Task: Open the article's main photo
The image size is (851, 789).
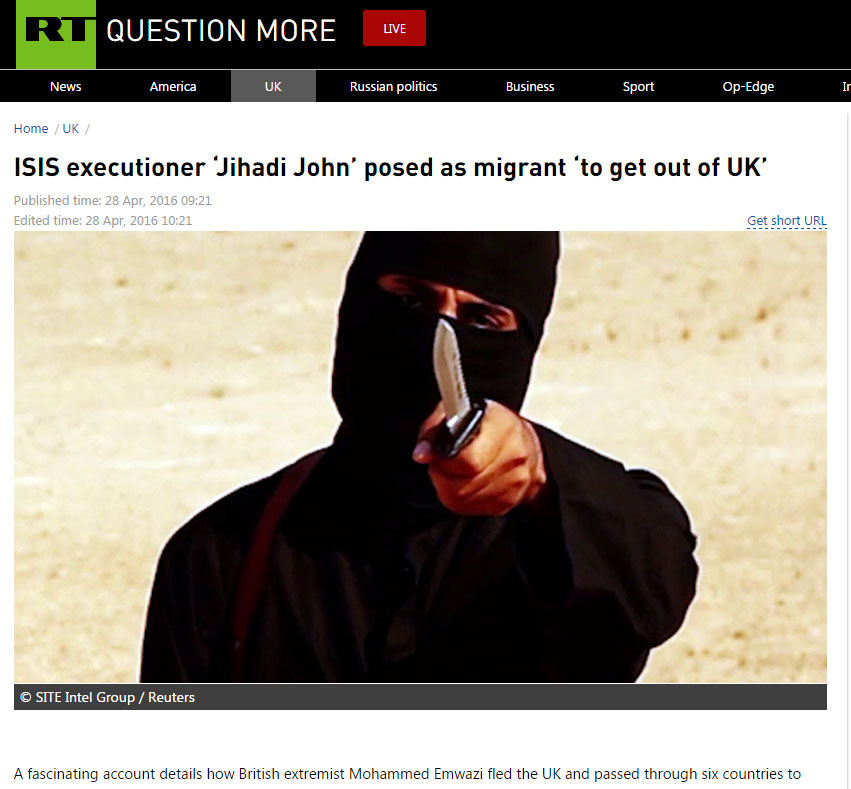Action: click(x=420, y=456)
